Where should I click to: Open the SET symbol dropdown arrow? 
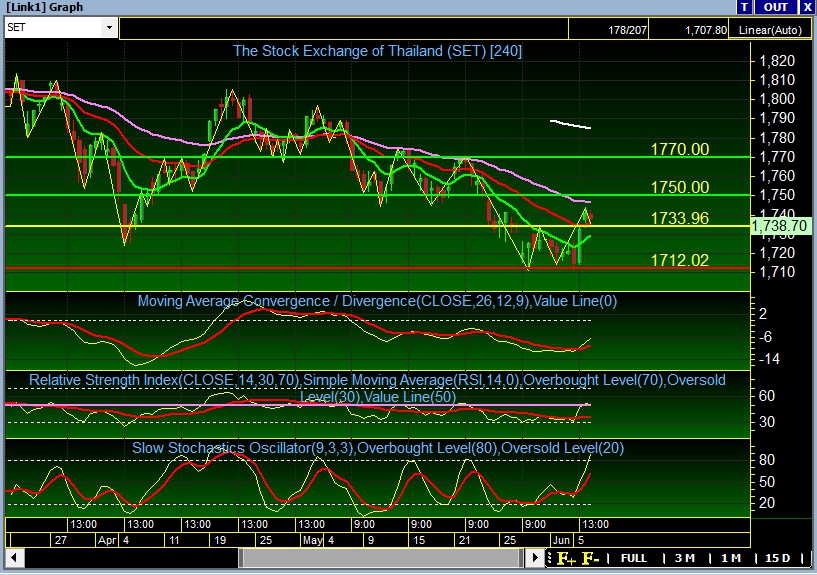coord(109,28)
